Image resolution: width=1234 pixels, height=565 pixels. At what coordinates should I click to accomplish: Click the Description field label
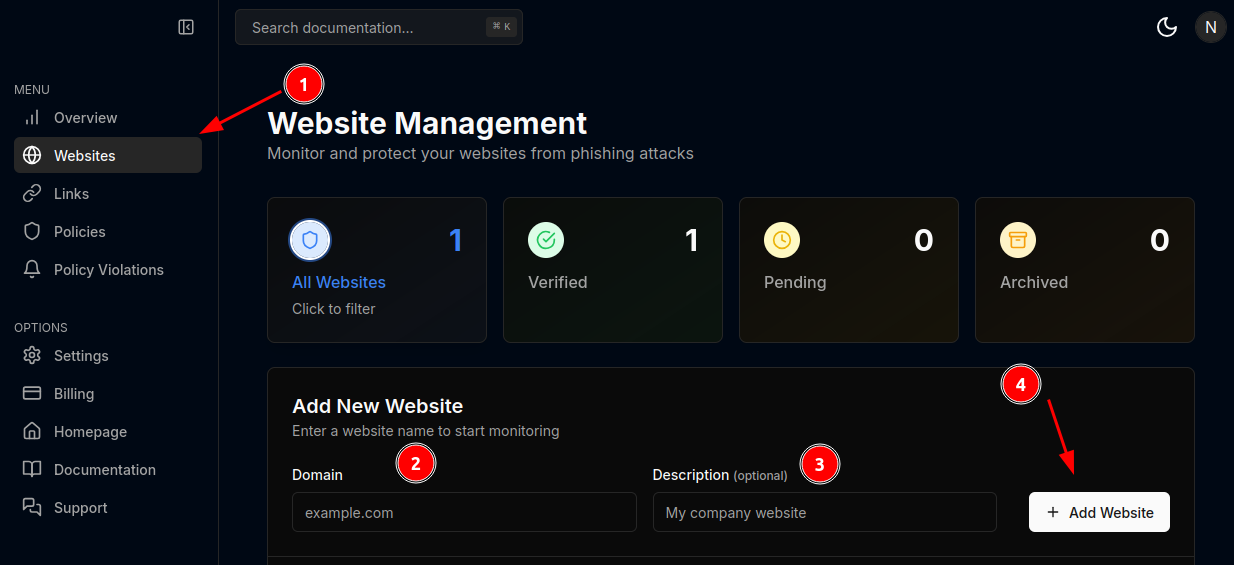pyautogui.click(x=720, y=475)
